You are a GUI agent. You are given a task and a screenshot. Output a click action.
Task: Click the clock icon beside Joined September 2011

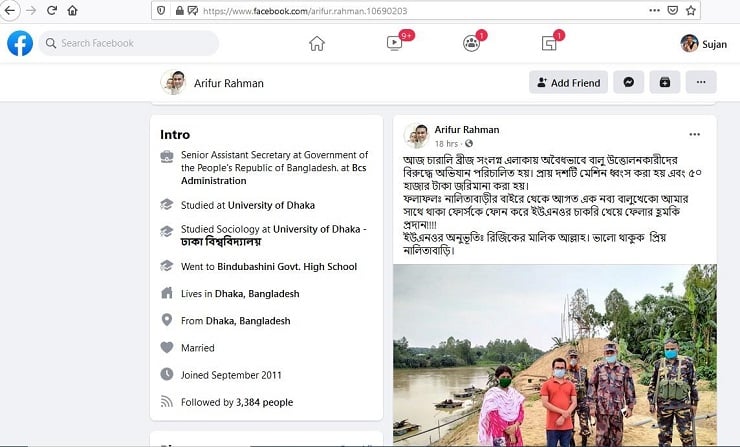tap(167, 374)
